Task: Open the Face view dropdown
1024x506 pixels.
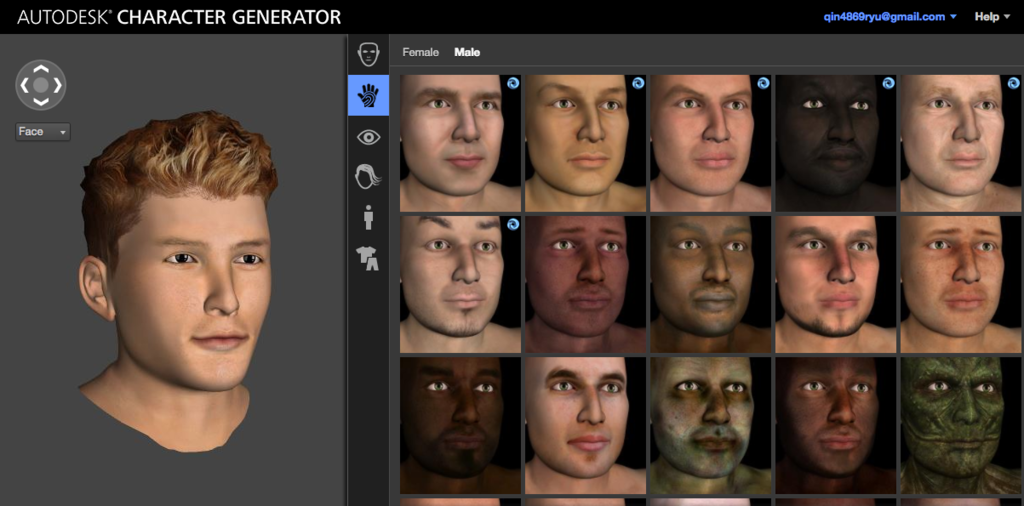Action: pyautogui.click(x=42, y=132)
